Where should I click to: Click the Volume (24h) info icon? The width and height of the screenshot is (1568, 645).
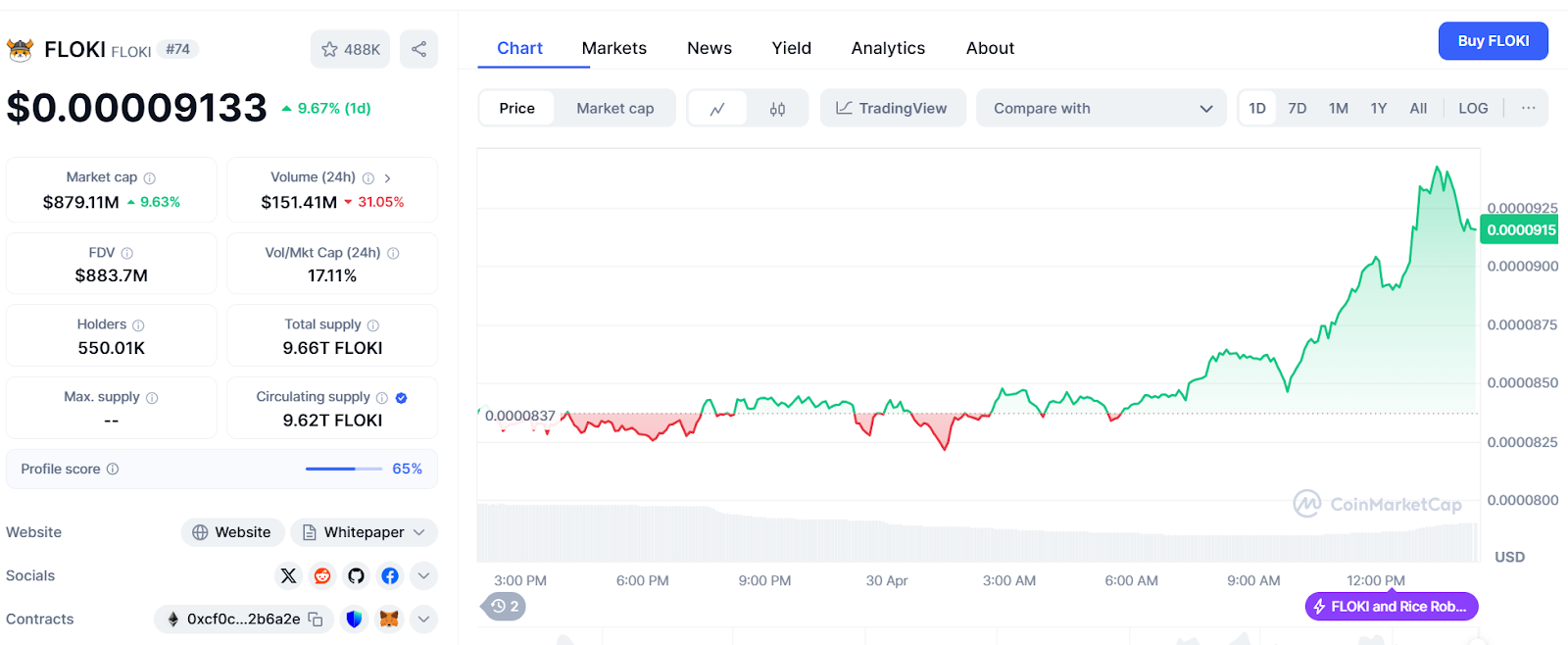pyautogui.click(x=368, y=178)
